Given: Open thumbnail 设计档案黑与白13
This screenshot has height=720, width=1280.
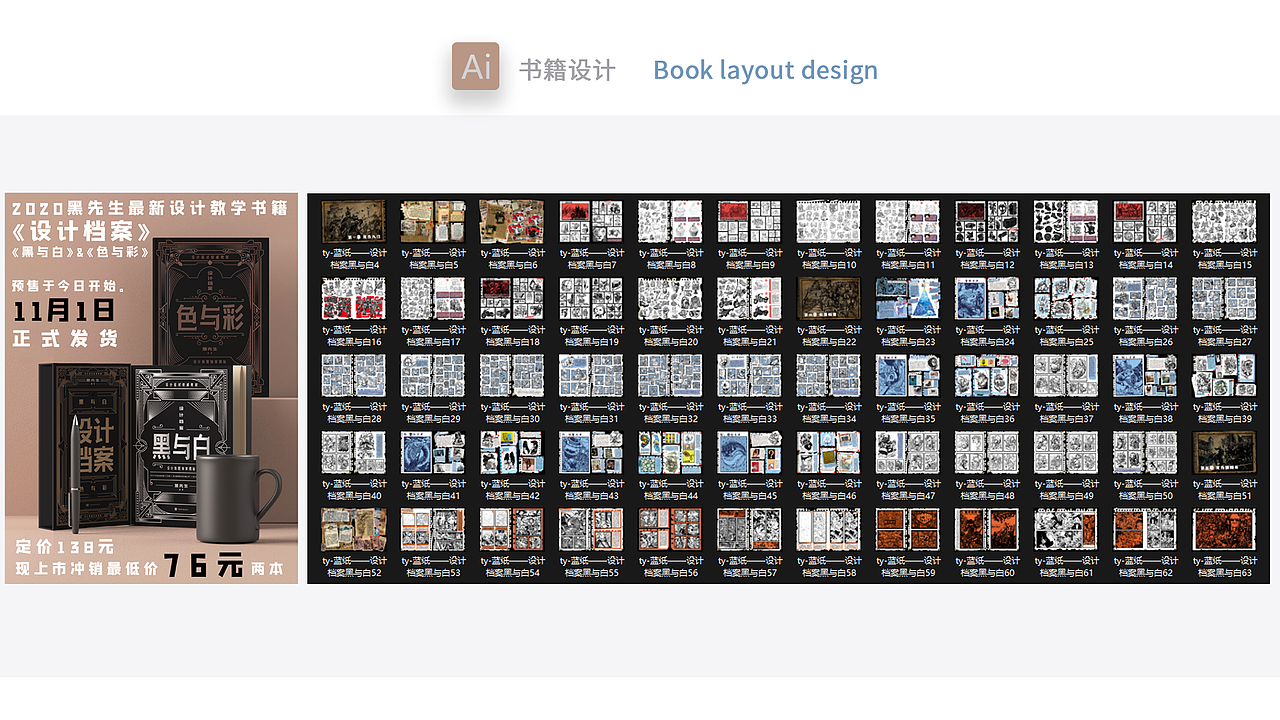Looking at the screenshot, I should click(x=1066, y=221).
